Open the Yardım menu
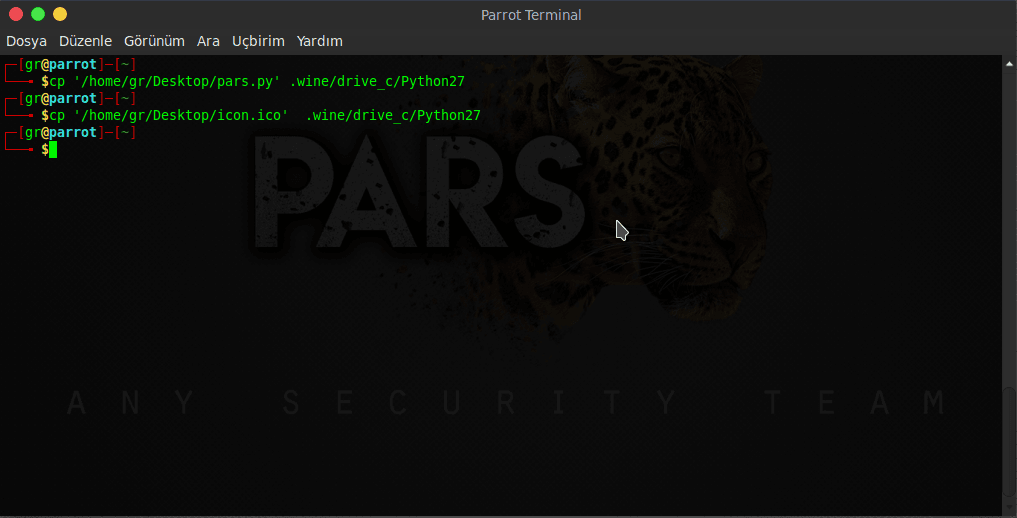 (x=320, y=41)
